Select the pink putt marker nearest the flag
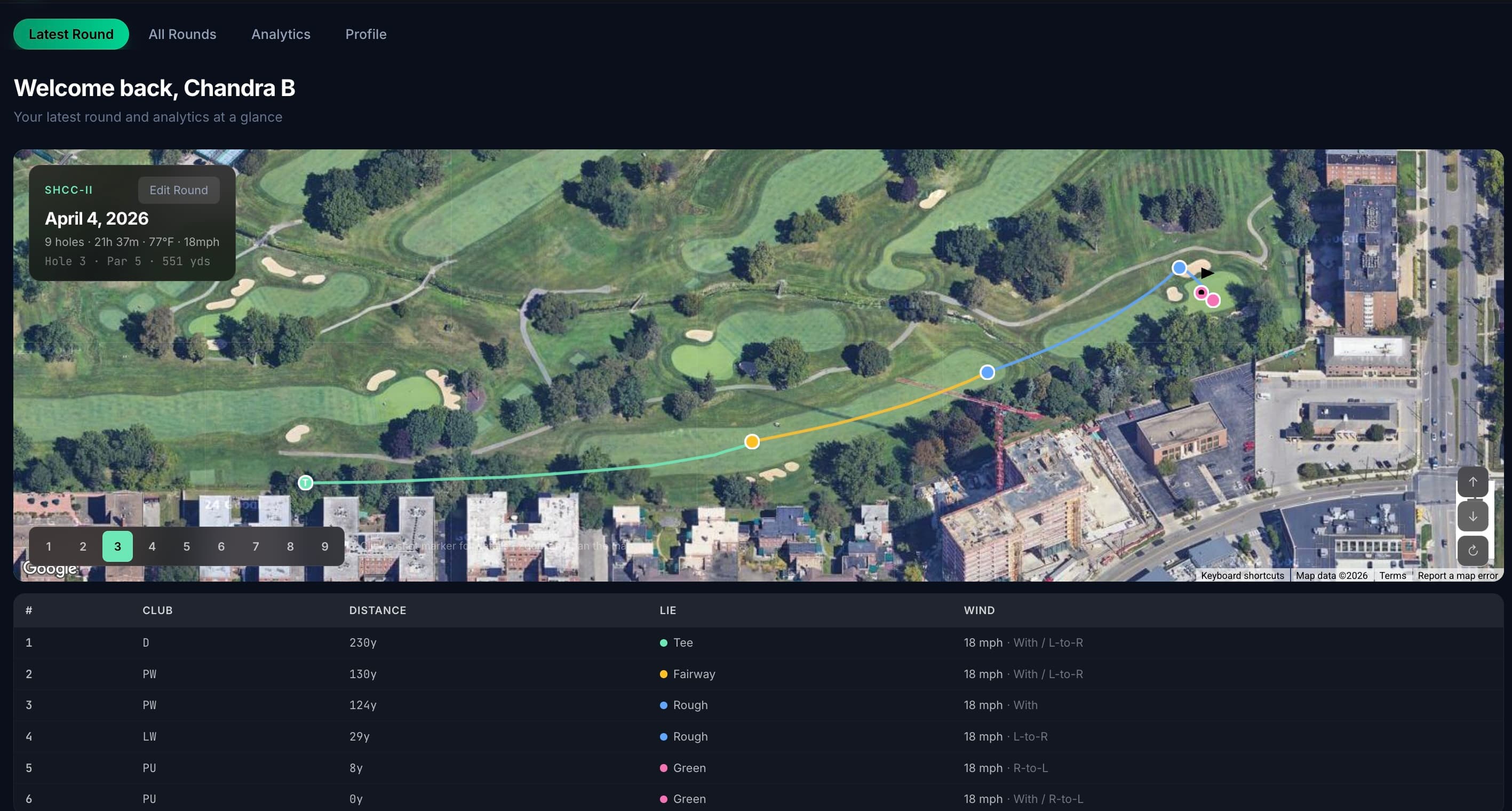Viewport: 1512px width, 811px height. pos(1200,292)
